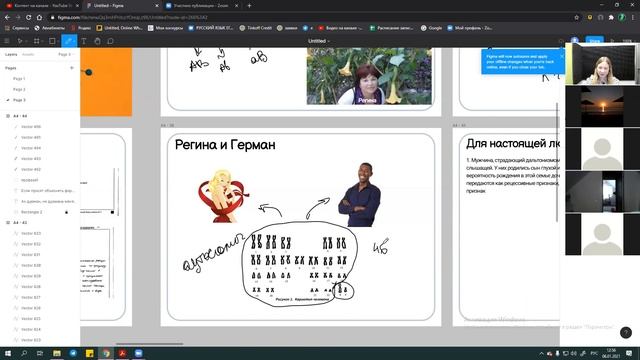
Task: Select the active Pen/Pencil tool
Action: click(x=69, y=41)
